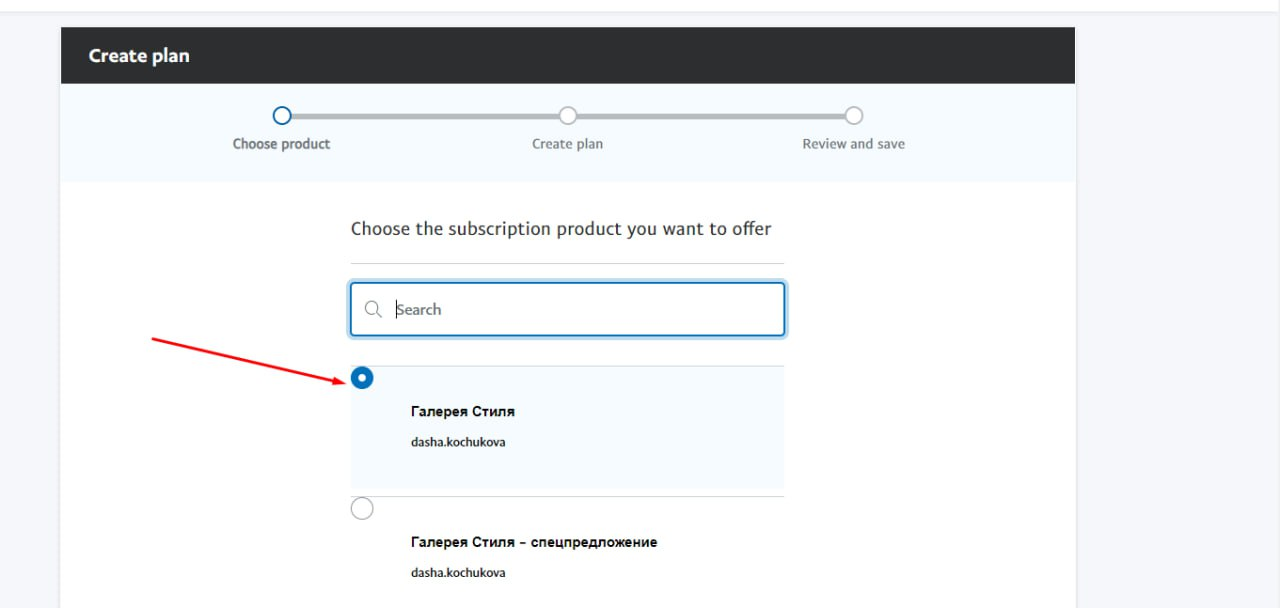The image size is (1280, 608).
Task: Select the Галерея Стиля – спецпредложение radio button
Action: pos(362,509)
